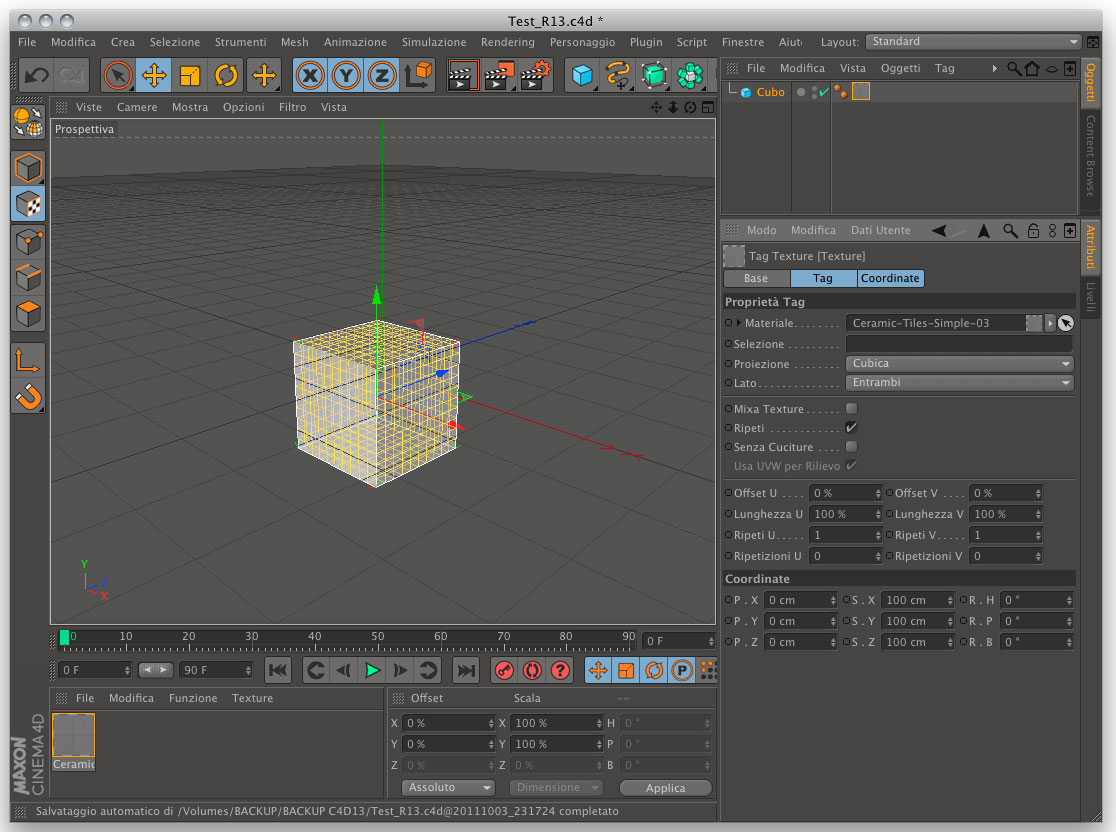Screen dimensions: 1116x832
Task: Click the Applica button
Action: 665,788
